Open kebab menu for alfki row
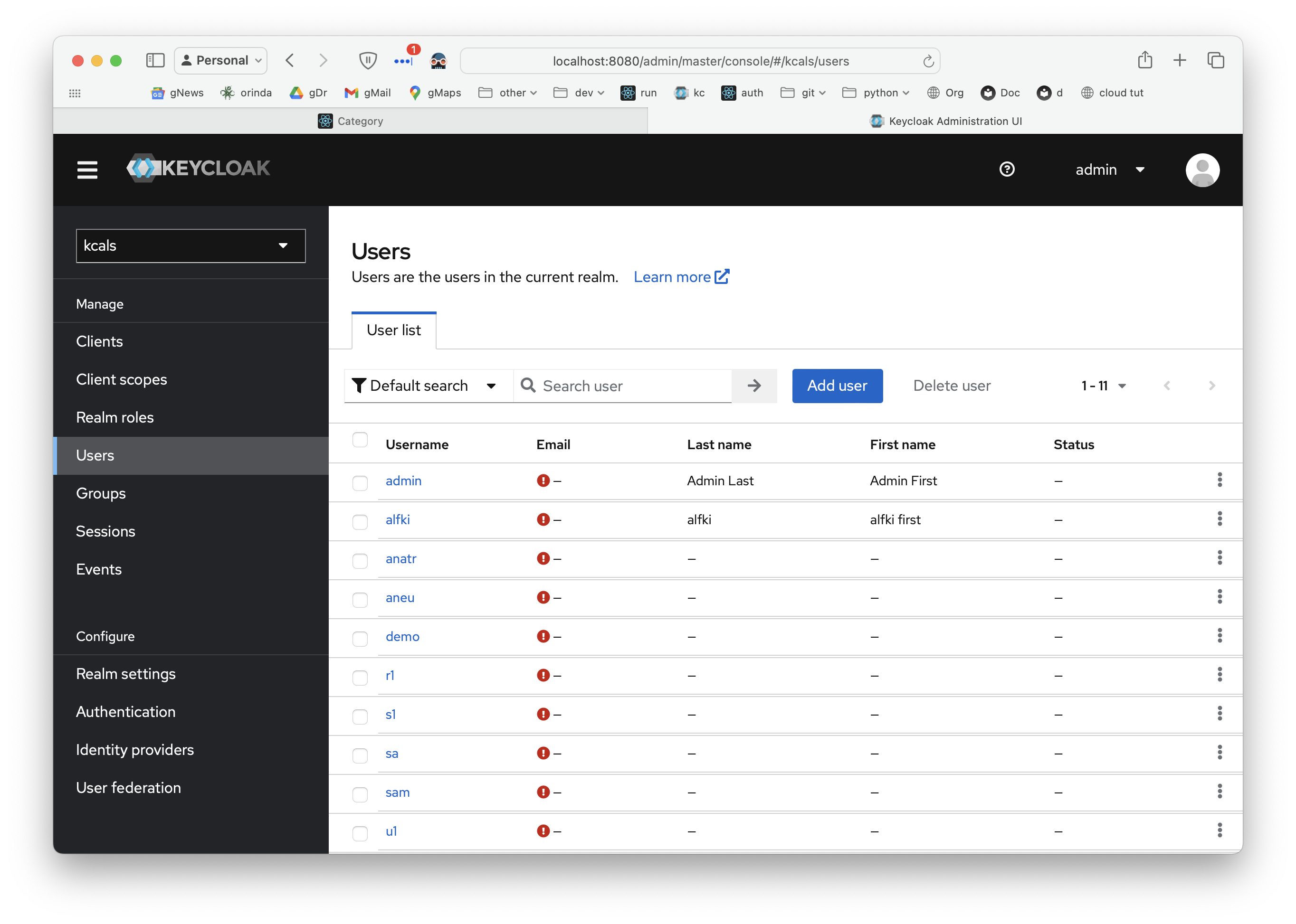Image resolution: width=1296 pixels, height=924 pixels. (1219, 519)
